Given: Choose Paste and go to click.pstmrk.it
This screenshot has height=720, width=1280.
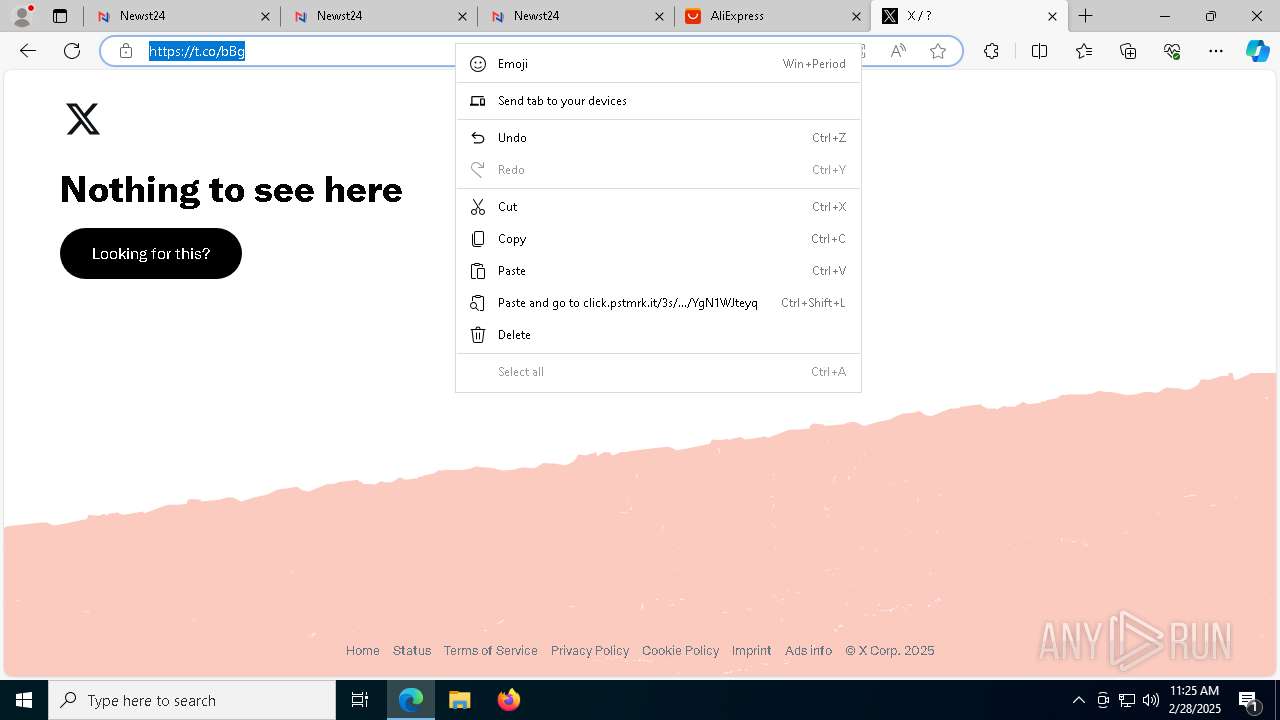Looking at the screenshot, I should (x=658, y=303).
